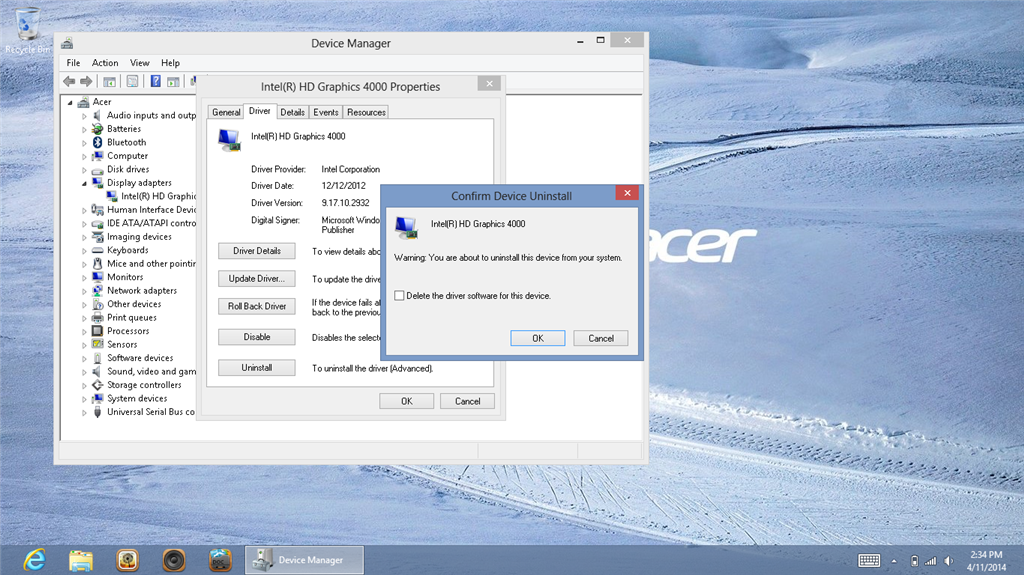Close the Confirm Device Uninstall dialog
This screenshot has height=575, width=1024.
click(627, 193)
